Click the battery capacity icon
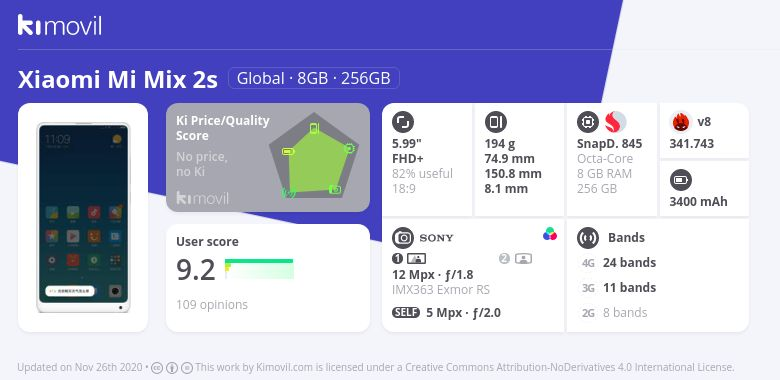The image size is (780, 380). coord(681,180)
